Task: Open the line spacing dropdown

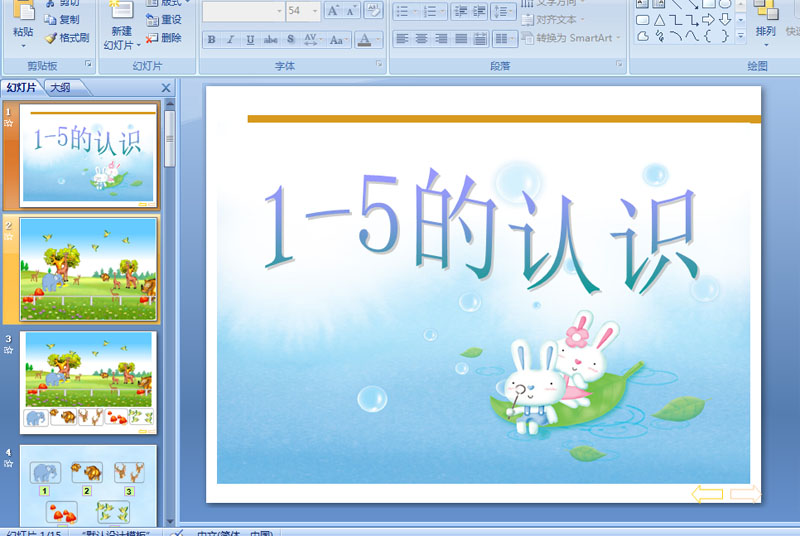Action: tap(503, 11)
